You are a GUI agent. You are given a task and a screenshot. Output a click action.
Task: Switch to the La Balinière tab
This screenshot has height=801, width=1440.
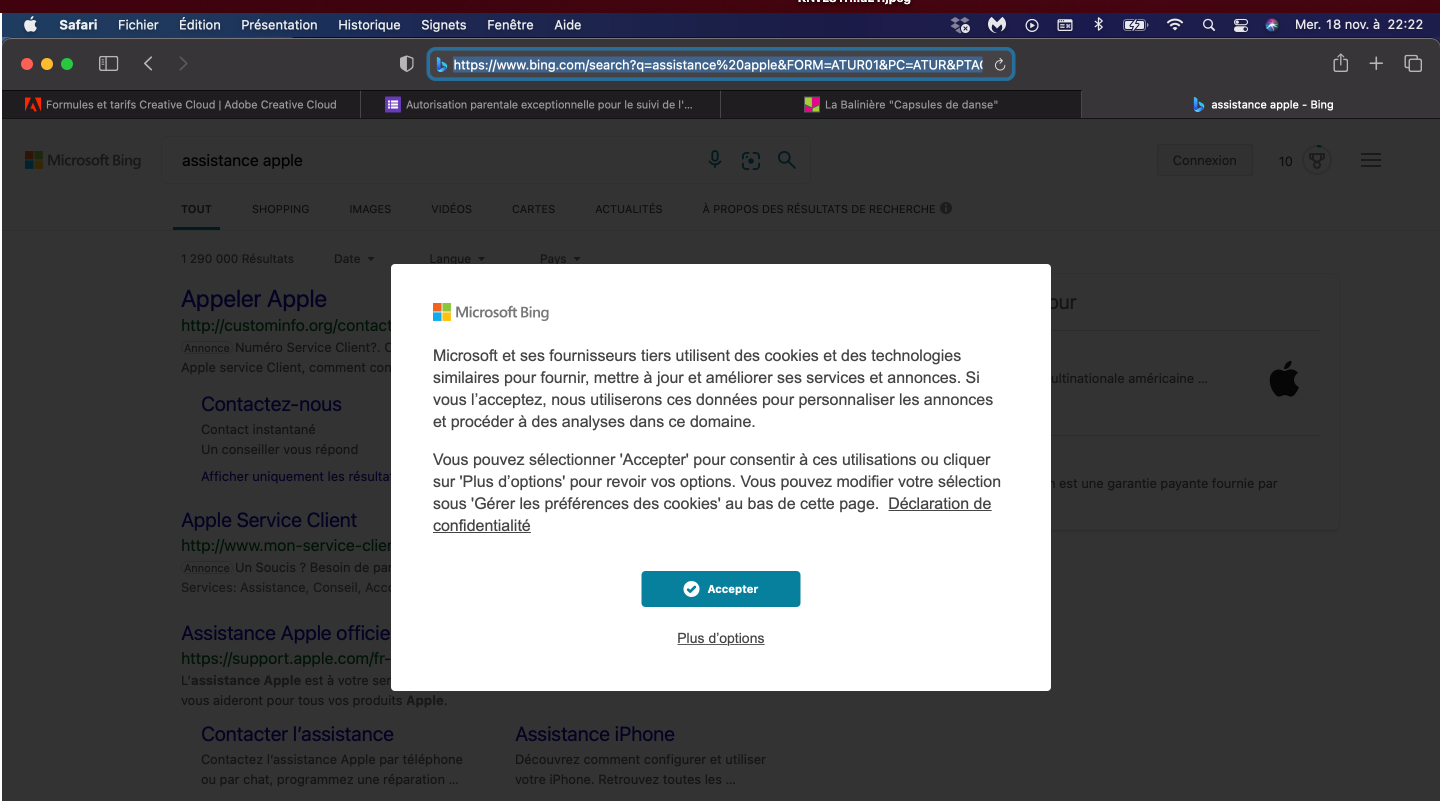tap(901, 104)
